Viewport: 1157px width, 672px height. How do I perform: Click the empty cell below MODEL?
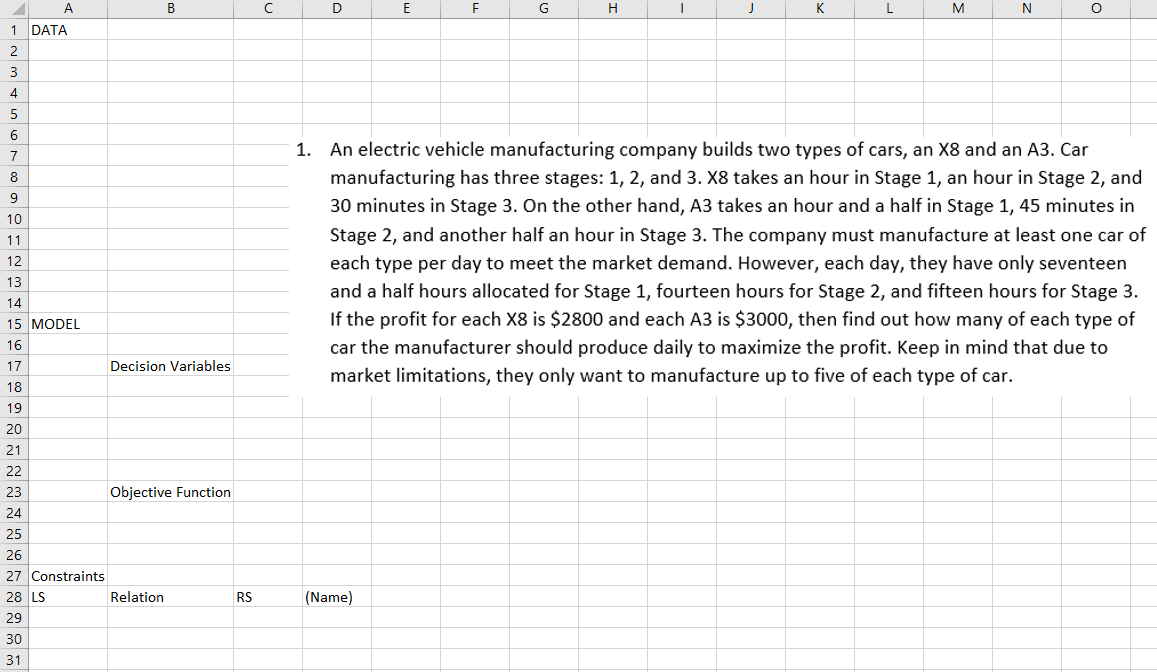pyautogui.click(x=68, y=345)
